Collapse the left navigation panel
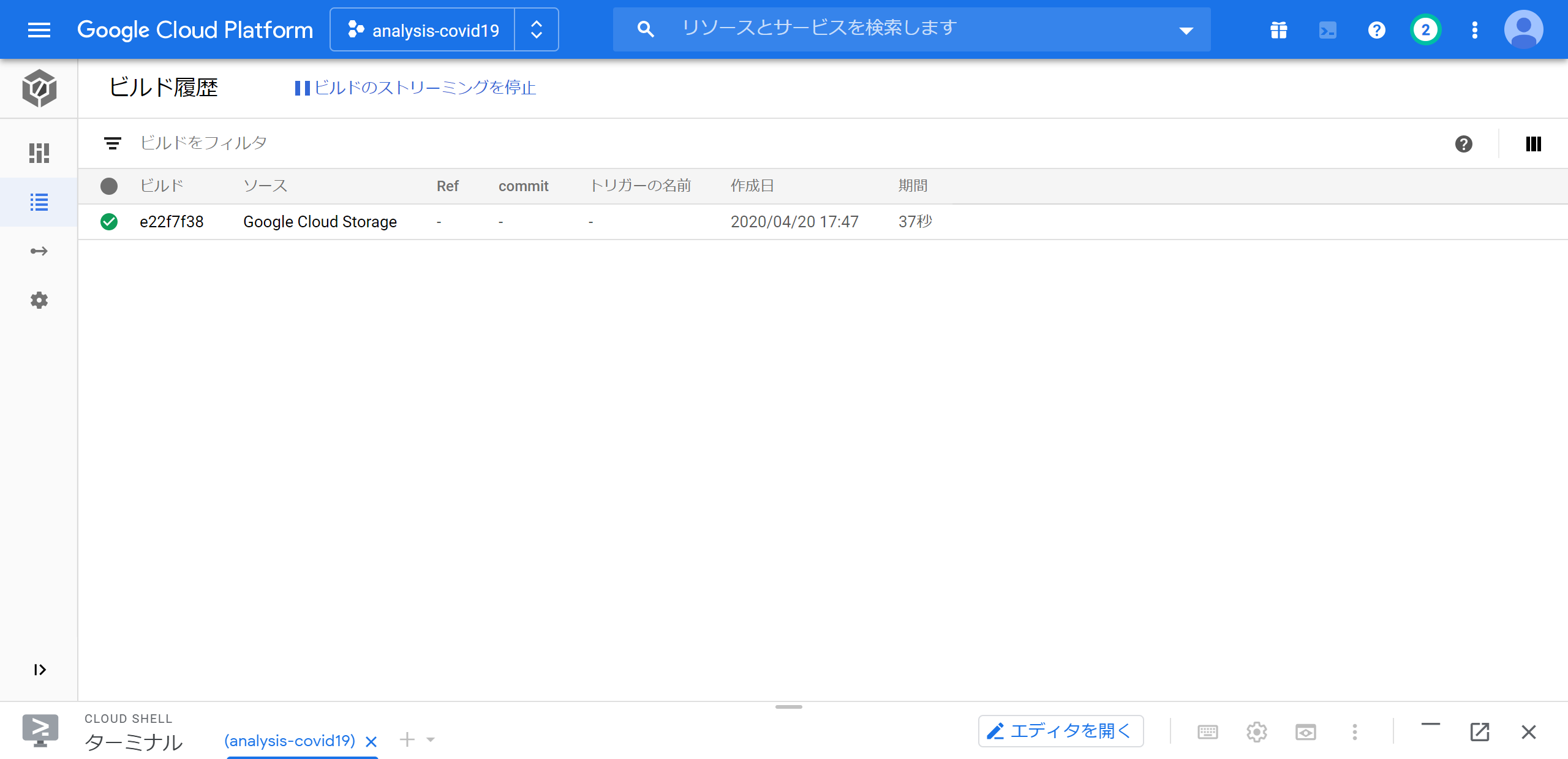This screenshot has height=759, width=1568. (39, 670)
